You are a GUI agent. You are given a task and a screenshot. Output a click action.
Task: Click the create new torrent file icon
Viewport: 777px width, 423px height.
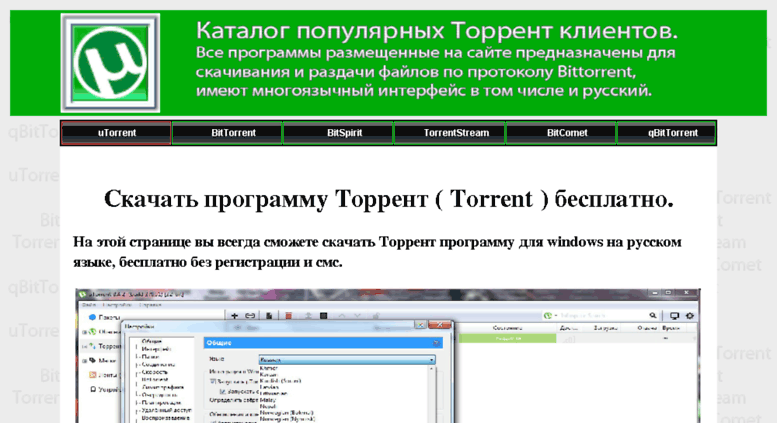point(269,316)
